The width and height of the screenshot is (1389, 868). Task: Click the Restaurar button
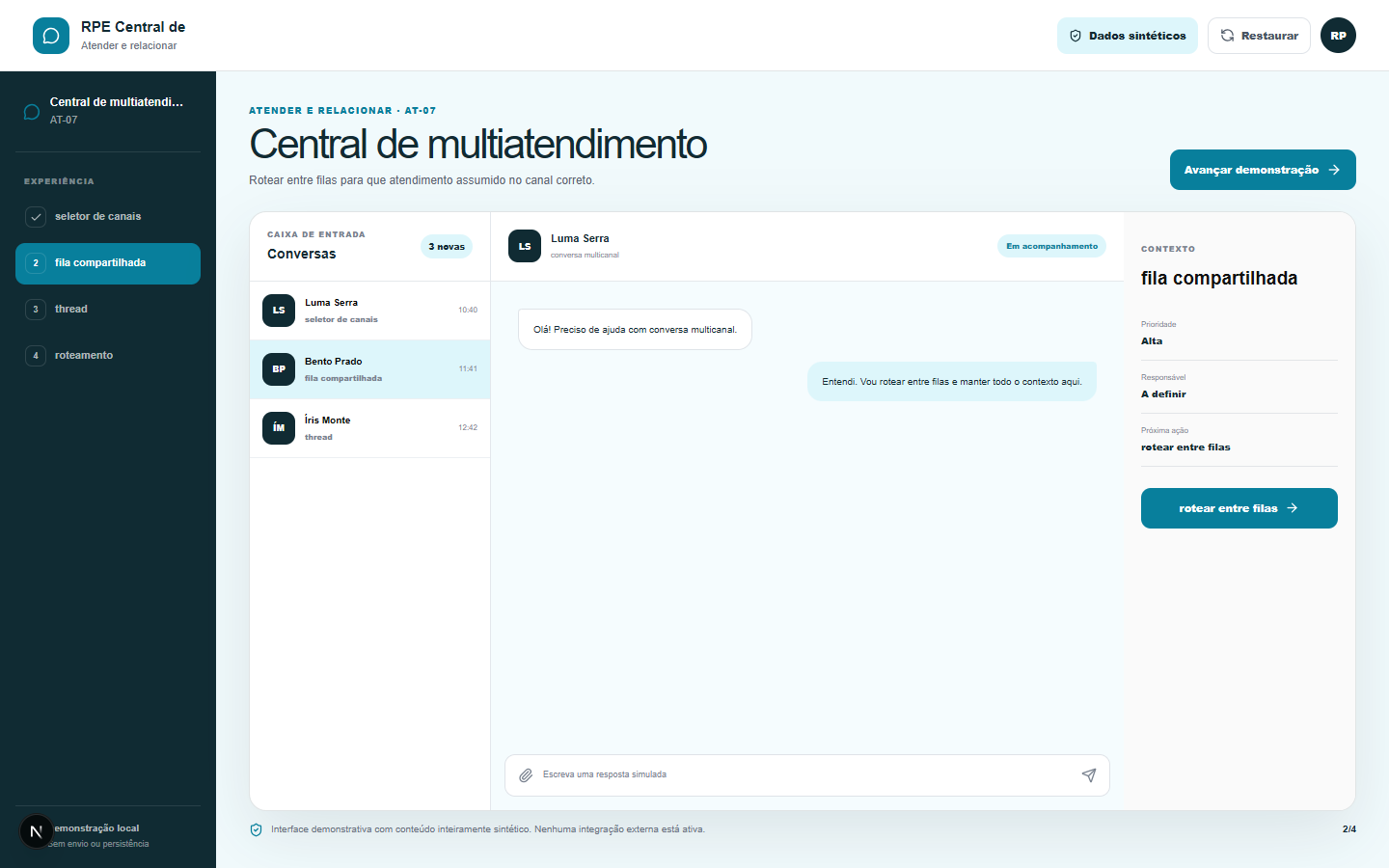[1259, 36]
